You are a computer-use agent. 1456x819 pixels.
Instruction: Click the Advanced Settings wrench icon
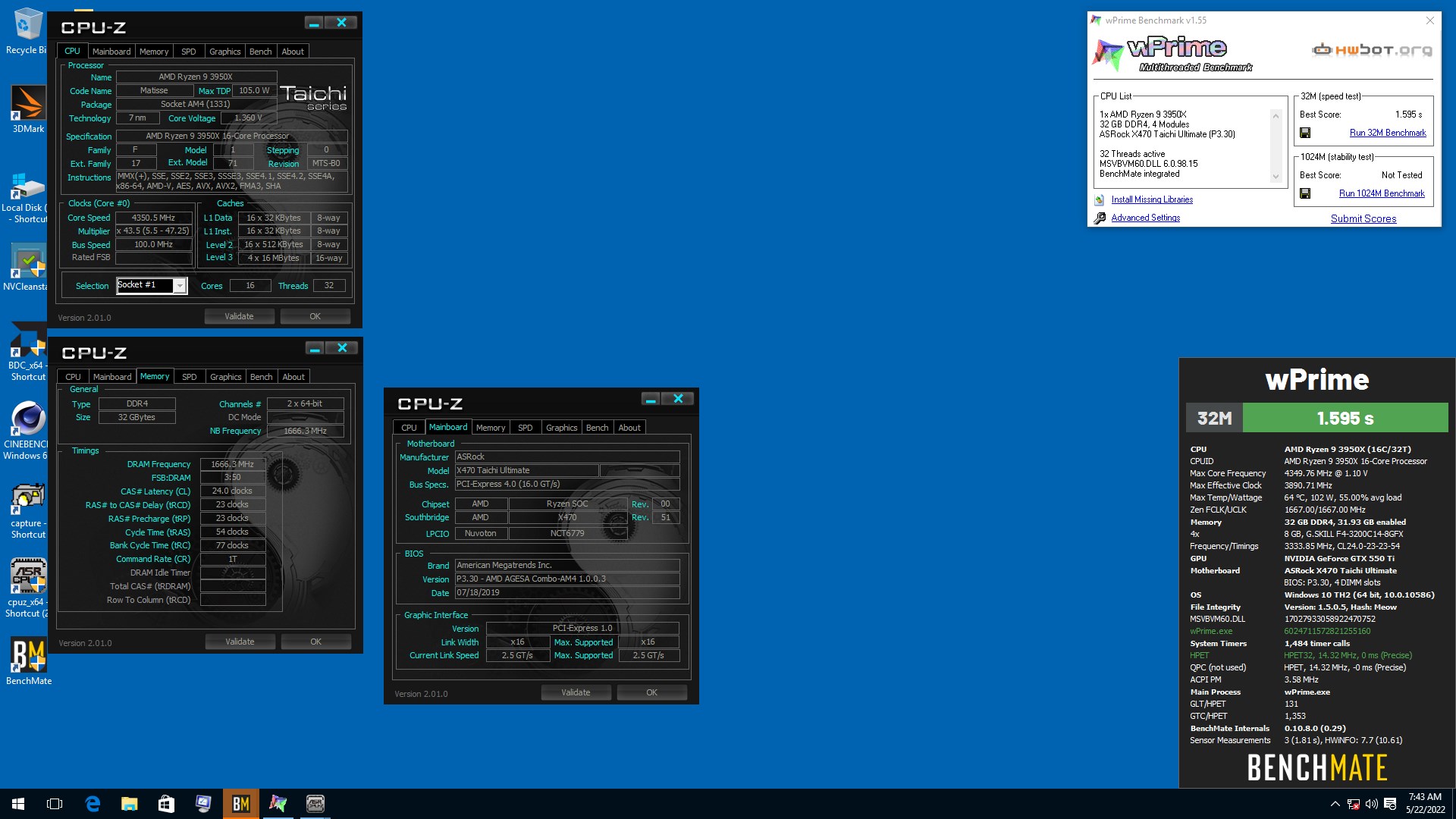pyautogui.click(x=1100, y=218)
